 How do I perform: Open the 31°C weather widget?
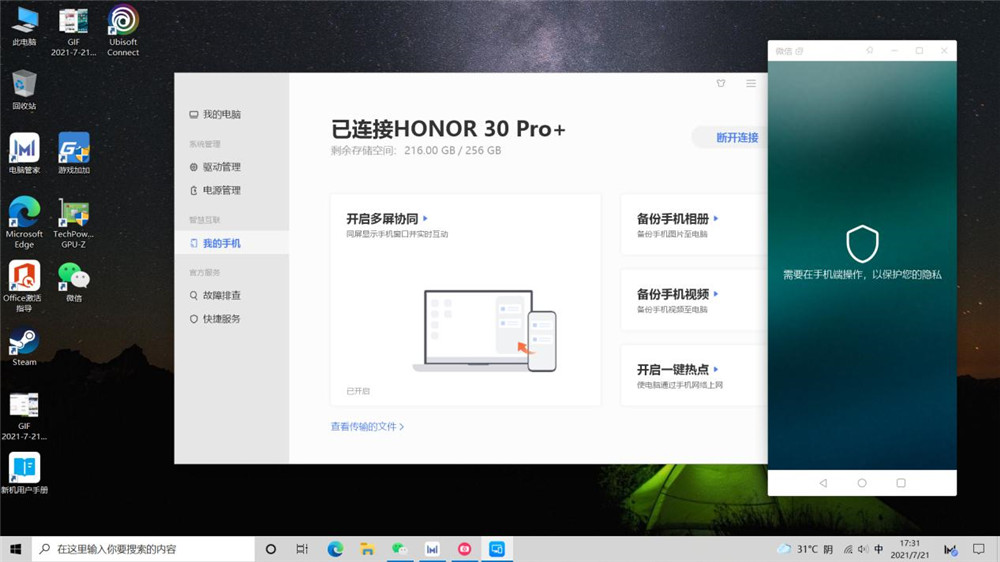805,549
